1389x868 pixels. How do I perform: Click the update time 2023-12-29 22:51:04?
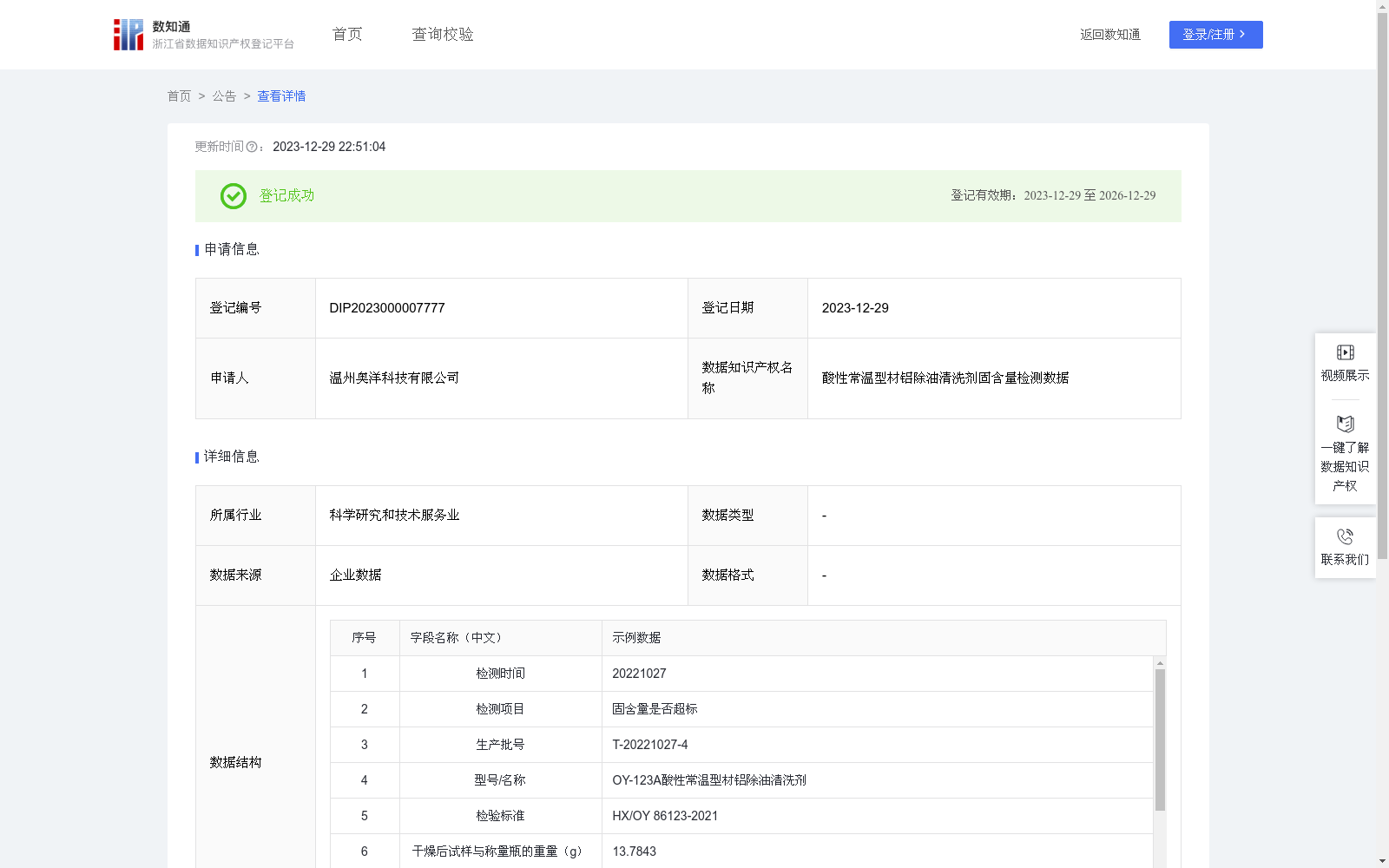pyautogui.click(x=329, y=147)
